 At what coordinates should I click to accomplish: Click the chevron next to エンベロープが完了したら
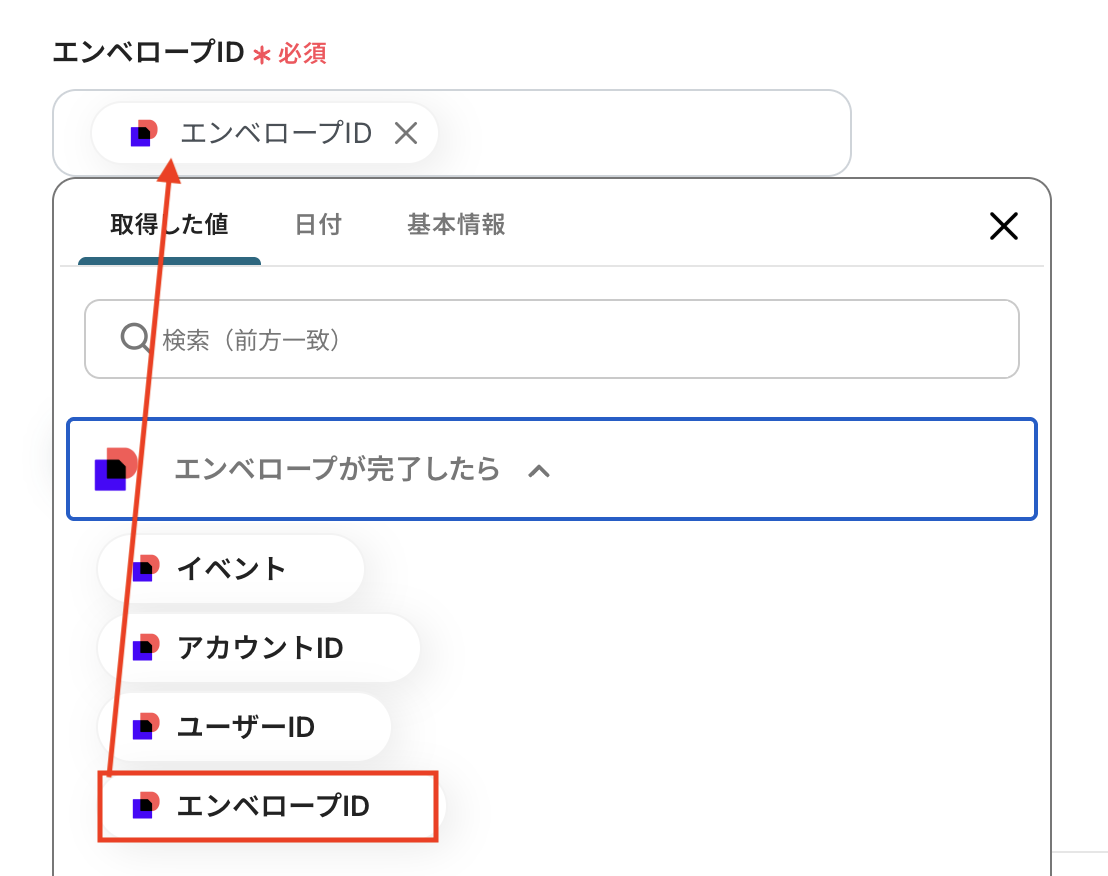pos(538,470)
